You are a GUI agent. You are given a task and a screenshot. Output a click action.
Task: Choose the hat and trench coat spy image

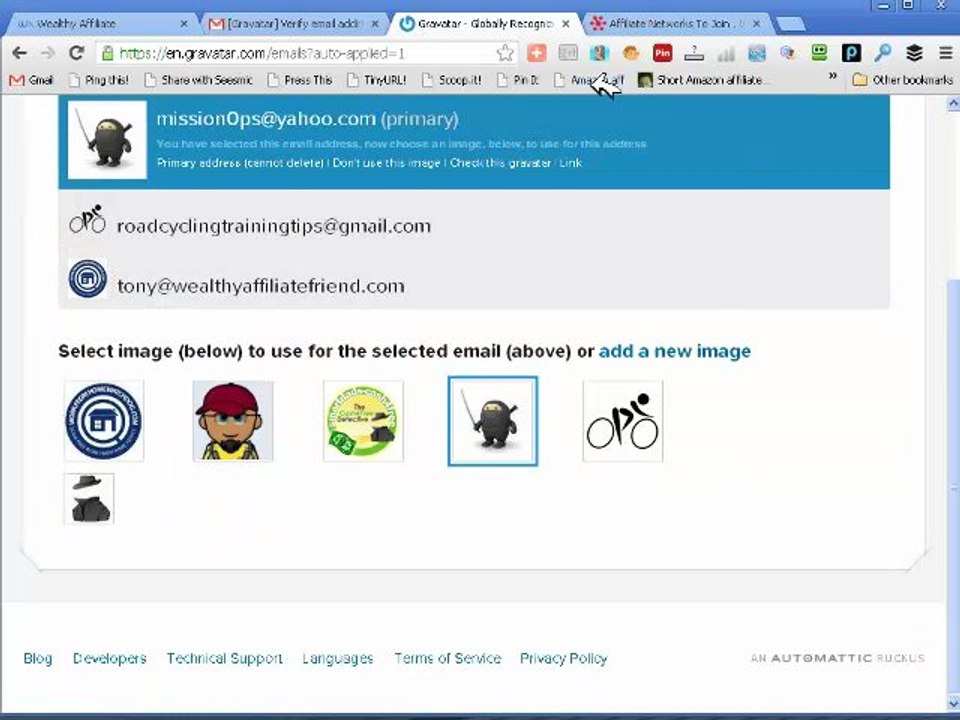(89, 498)
